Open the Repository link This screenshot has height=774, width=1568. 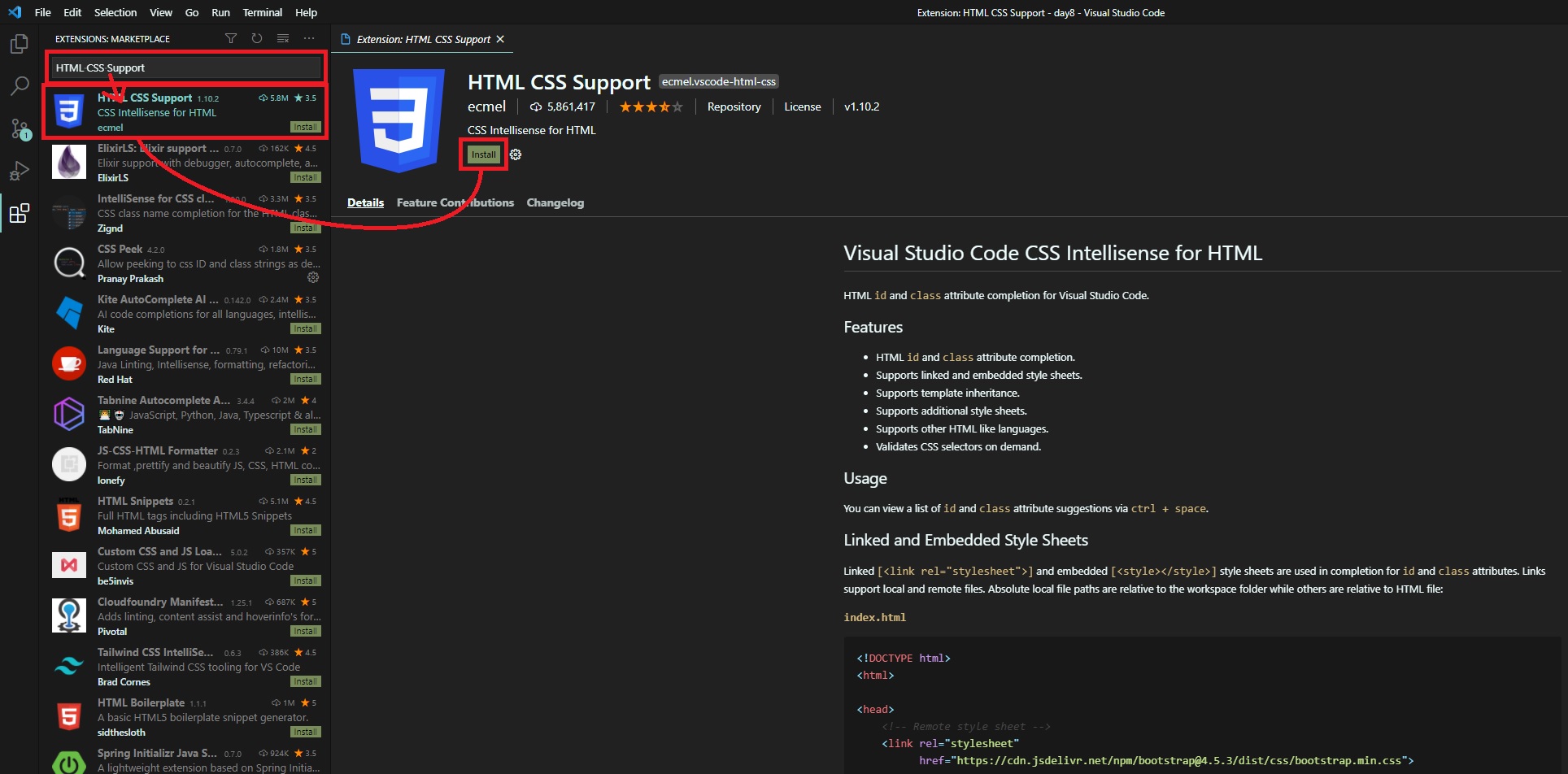(x=734, y=107)
